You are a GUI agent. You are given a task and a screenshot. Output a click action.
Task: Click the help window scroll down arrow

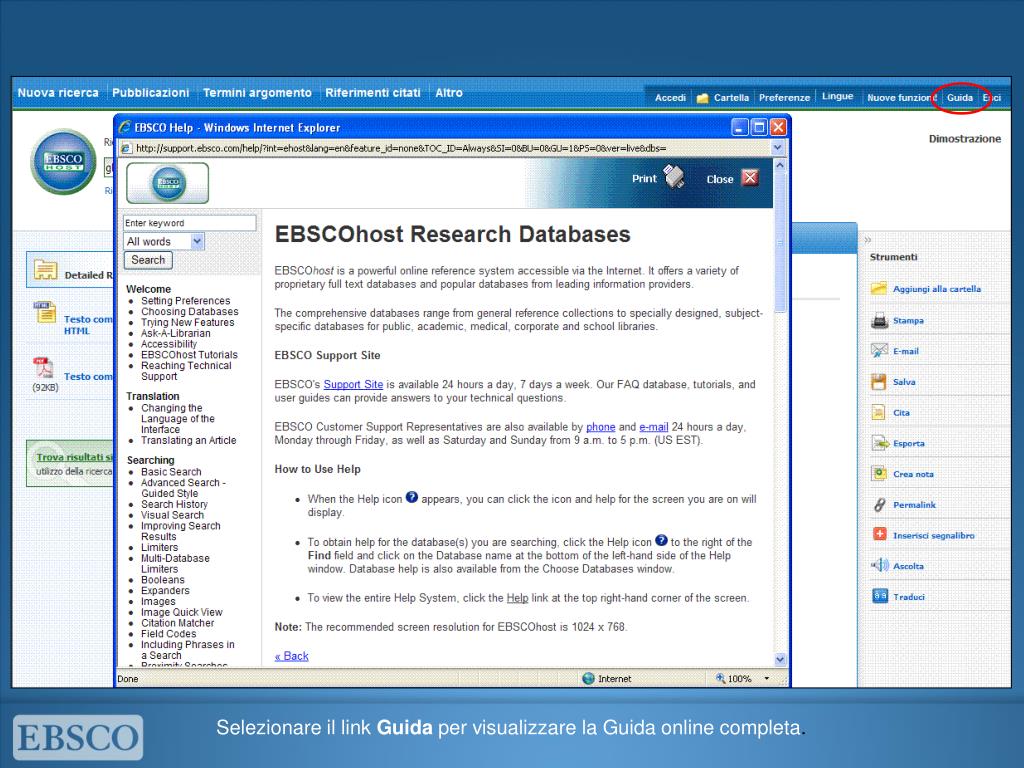(780, 659)
